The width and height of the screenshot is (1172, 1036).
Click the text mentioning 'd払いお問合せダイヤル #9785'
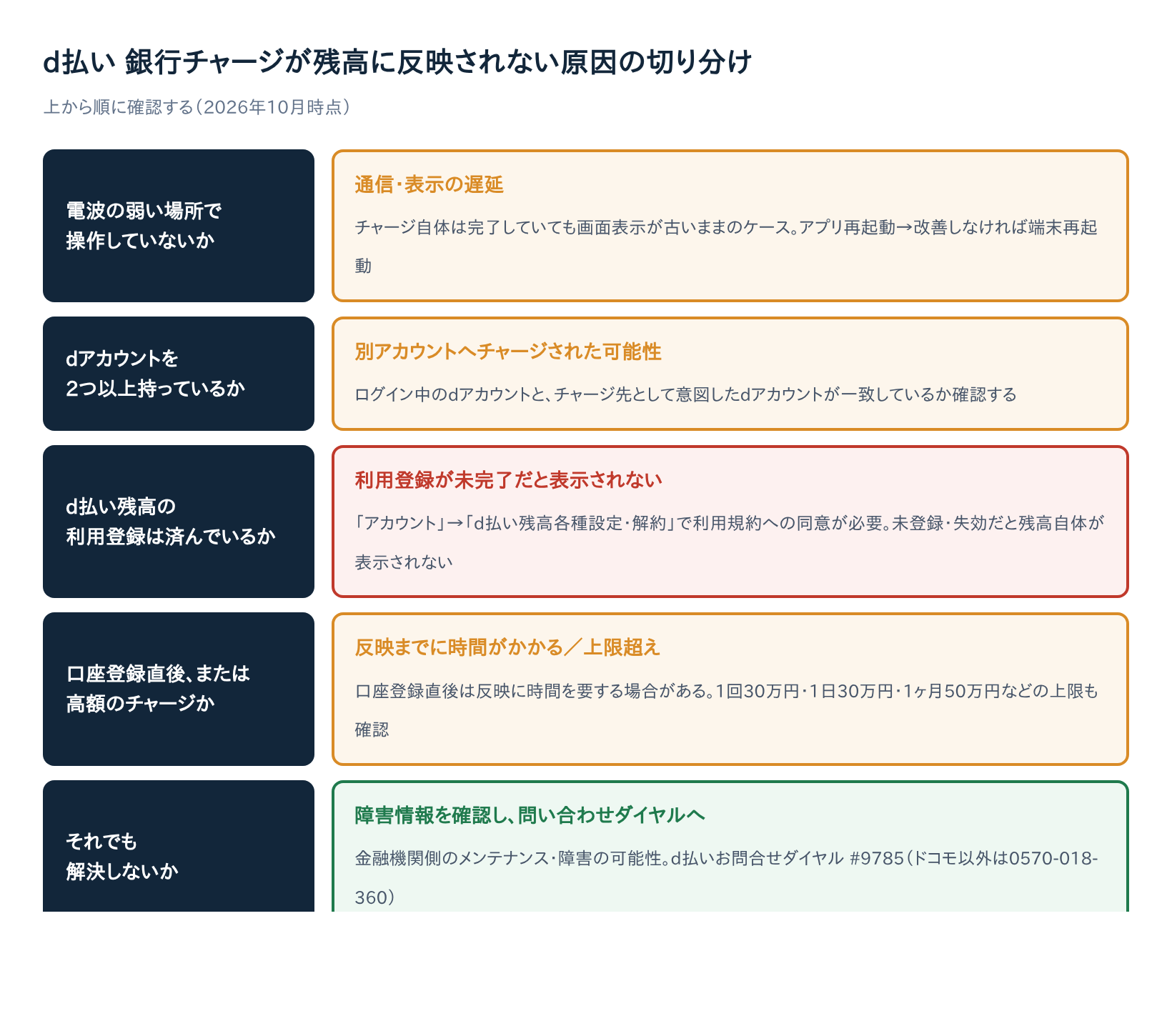(x=726, y=877)
